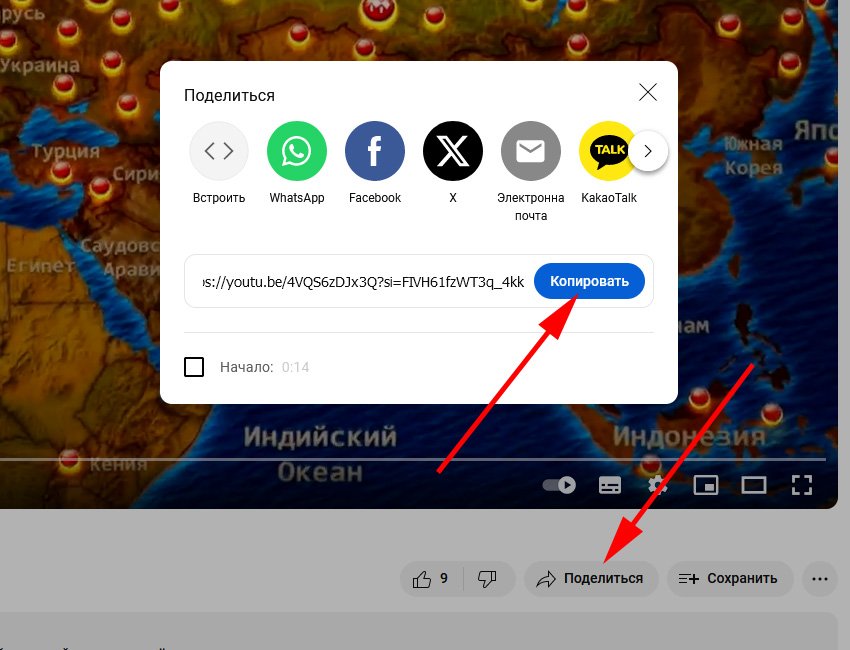Show more share options with right arrow
Viewport: 850px width, 650px height.
click(x=648, y=152)
